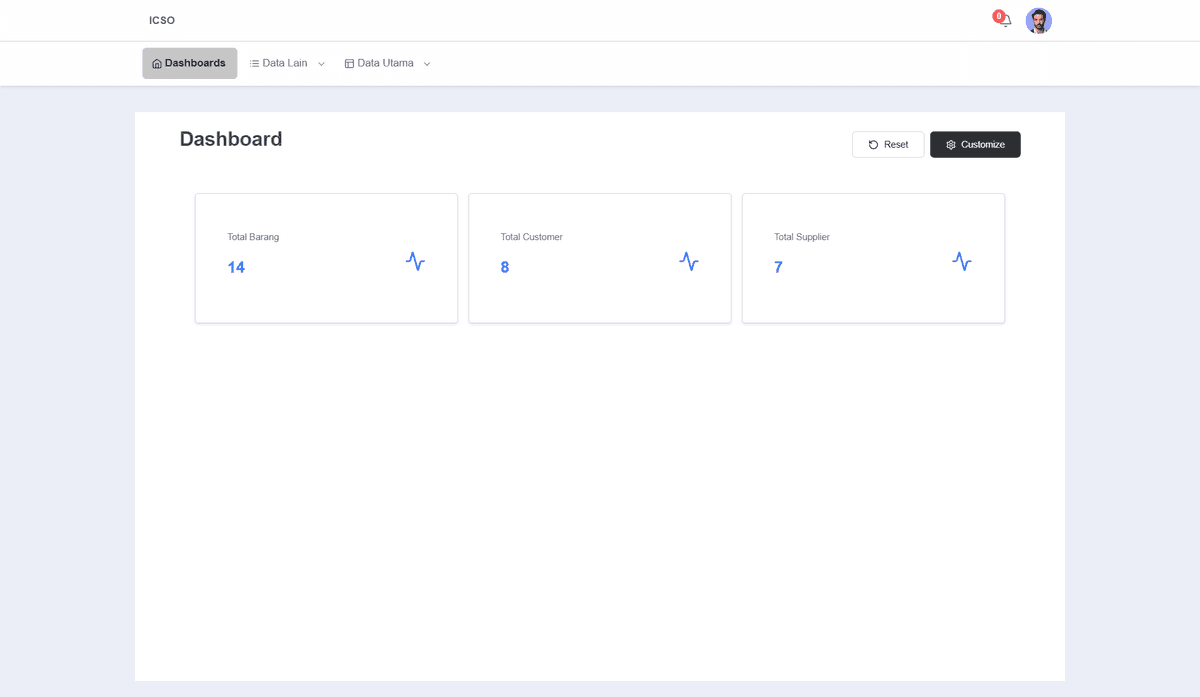1200x697 pixels.
Task: Click the table icon beside Data Utama
Action: click(349, 64)
